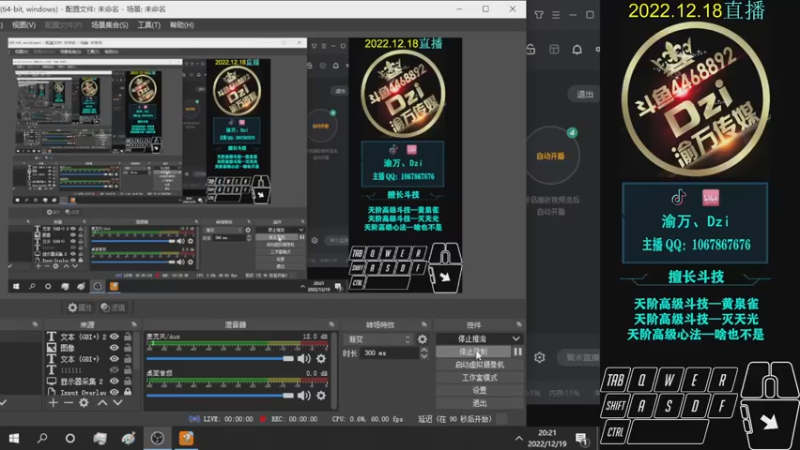This screenshot has height=450, width=800.
Task: Click the Cortana circle on the taskbar
Action: pyautogui.click(x=70, y=438)
